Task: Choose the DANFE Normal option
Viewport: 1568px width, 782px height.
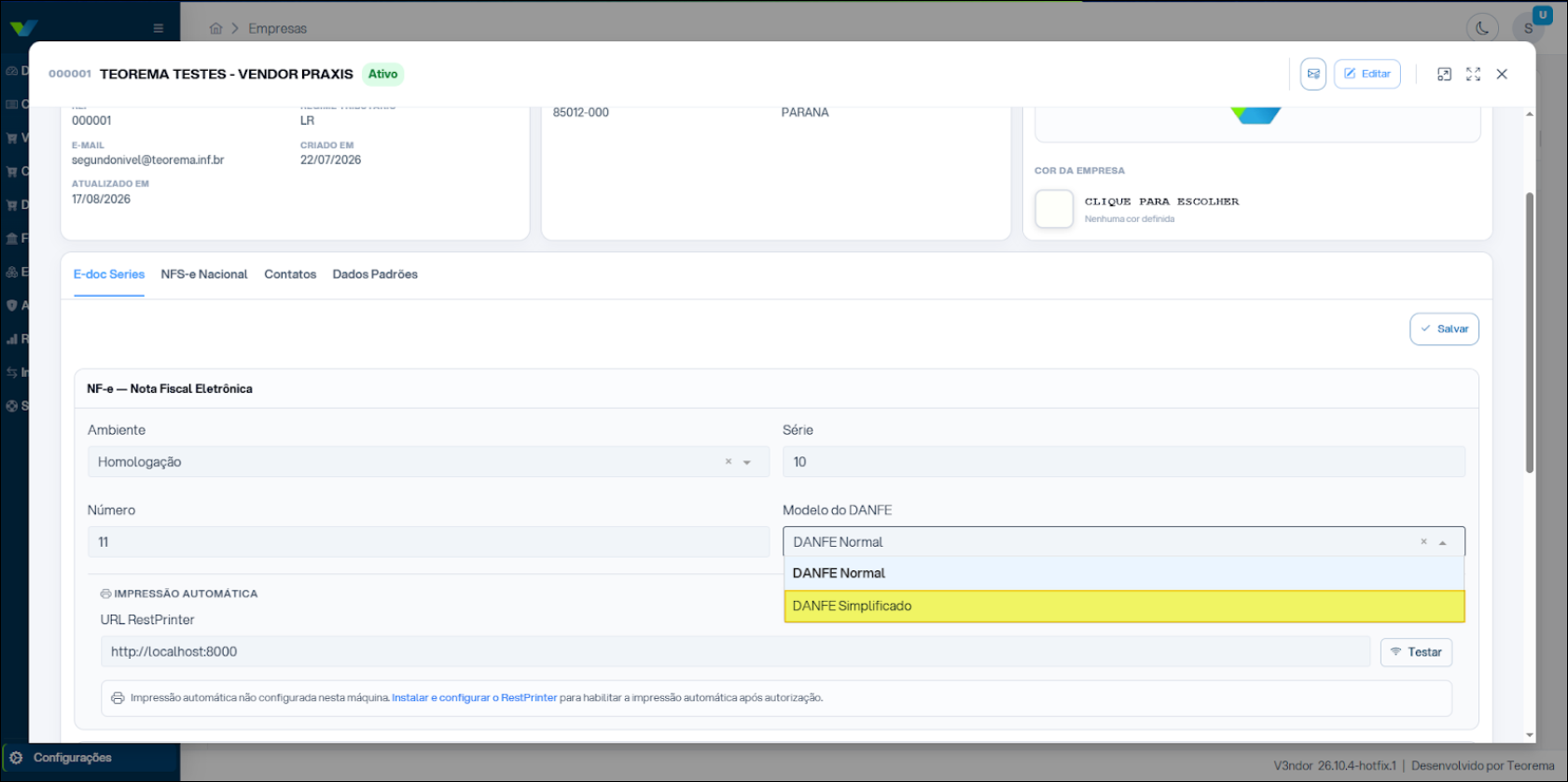Action: pyautogui.click(x=1124, y=573)
